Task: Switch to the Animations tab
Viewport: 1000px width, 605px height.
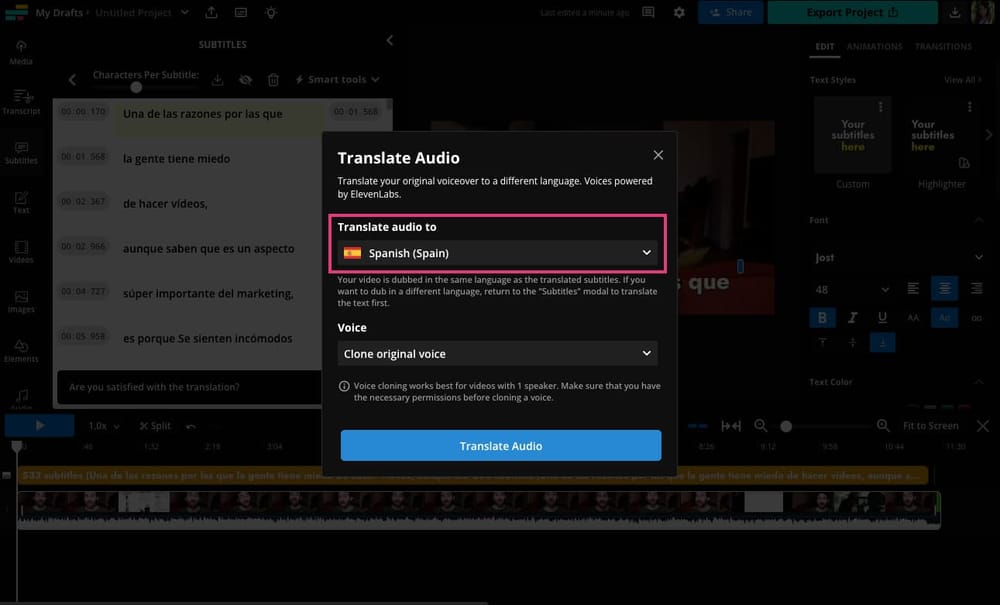Action: [875, 46]
